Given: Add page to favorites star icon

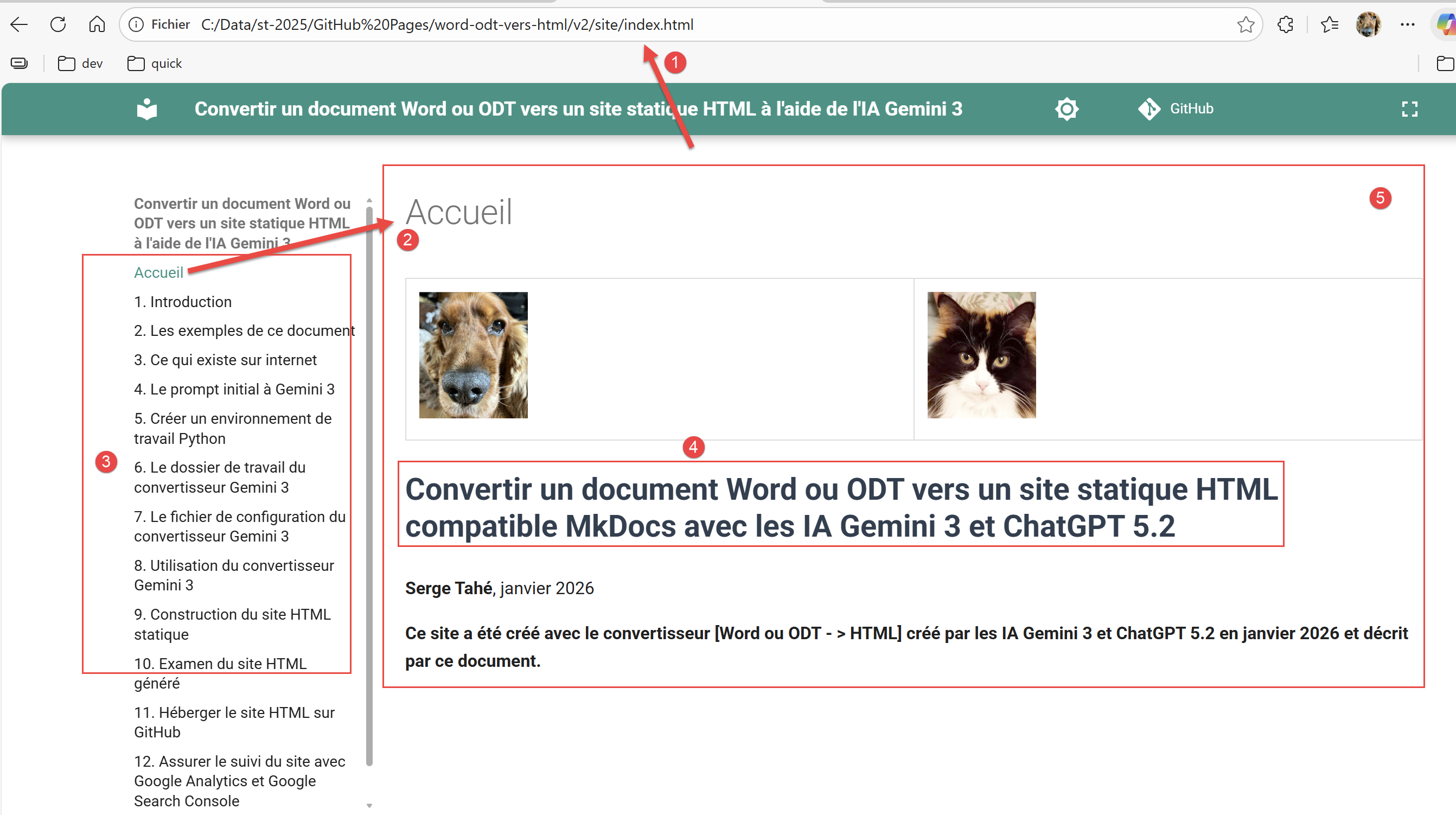Looking at the screenshot, I should (1245, 24).
